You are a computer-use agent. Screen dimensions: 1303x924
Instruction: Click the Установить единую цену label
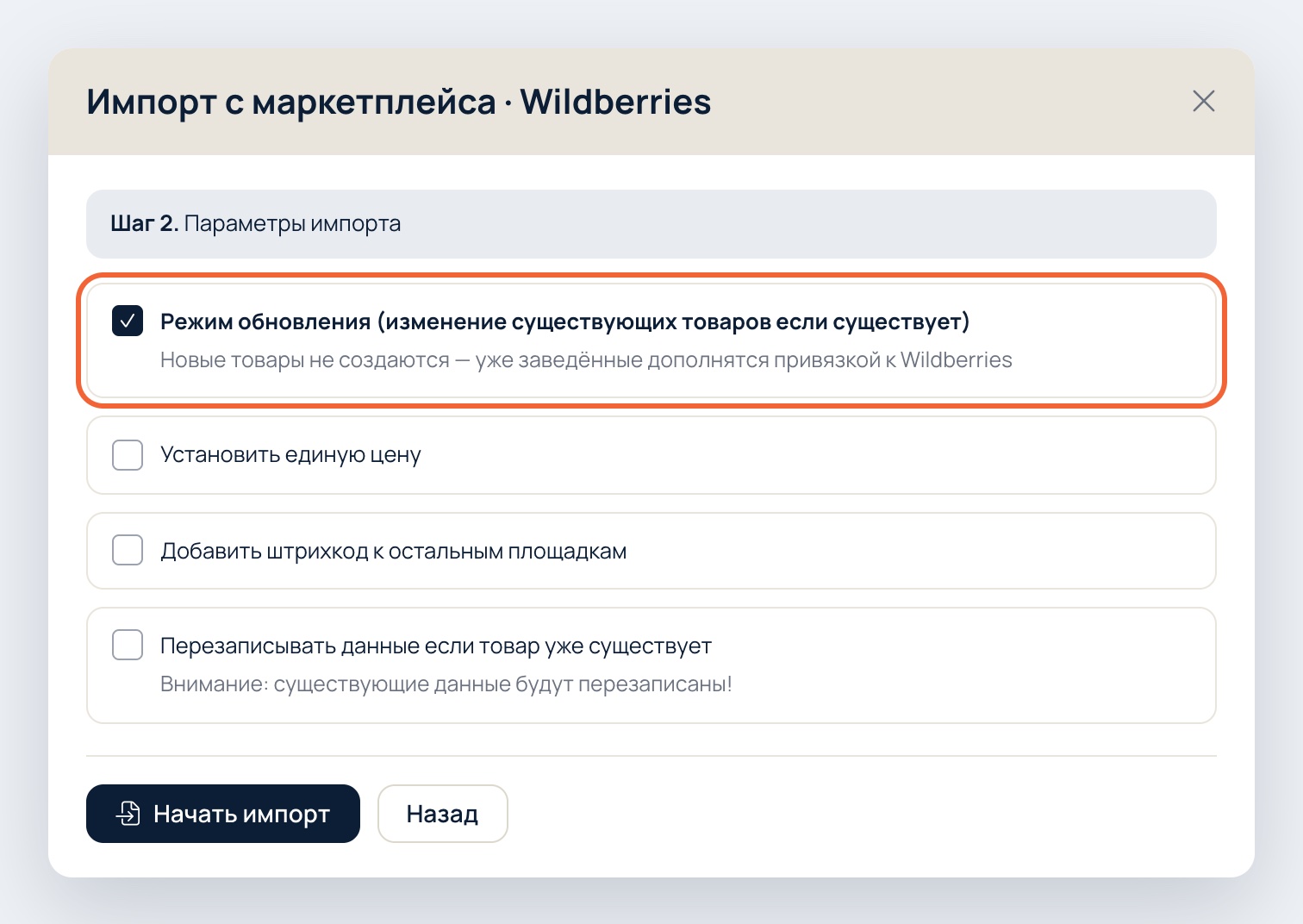pyautogui.click(x=290, y=455)
